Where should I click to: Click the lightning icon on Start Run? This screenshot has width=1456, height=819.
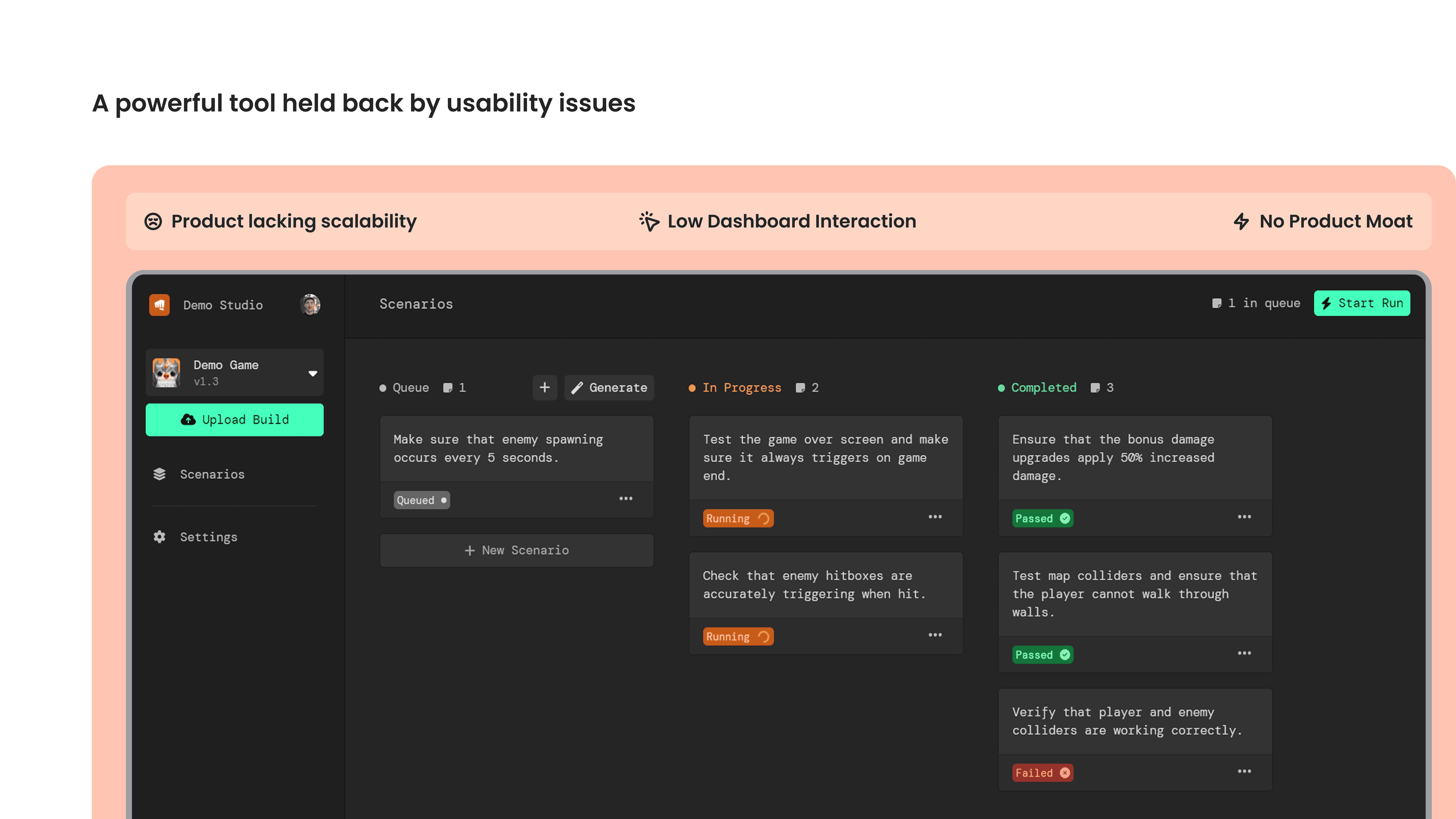1327,303
